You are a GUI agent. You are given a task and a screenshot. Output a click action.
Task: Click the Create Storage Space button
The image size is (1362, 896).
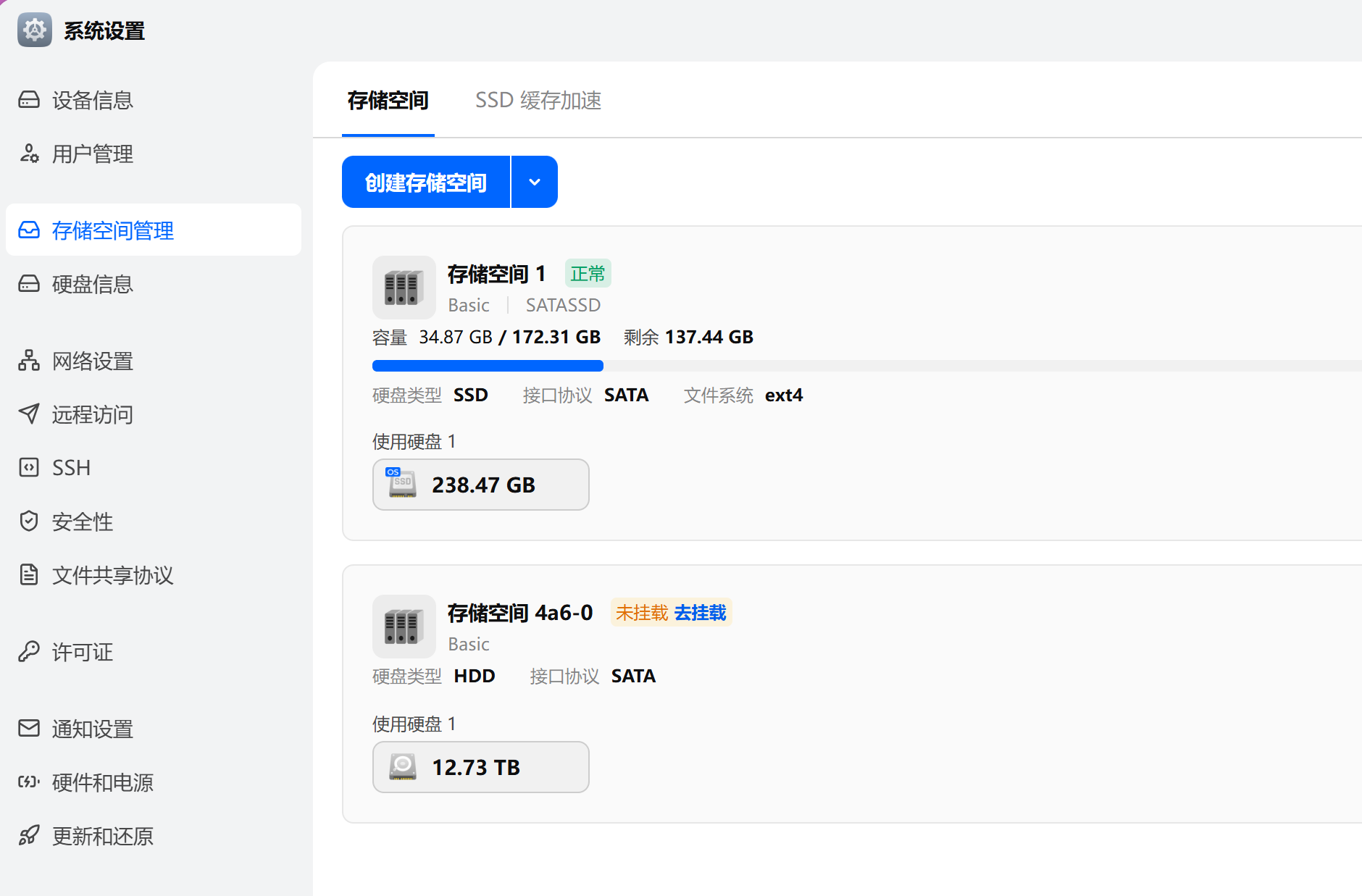pyautogui.click(x=426, y=183)
